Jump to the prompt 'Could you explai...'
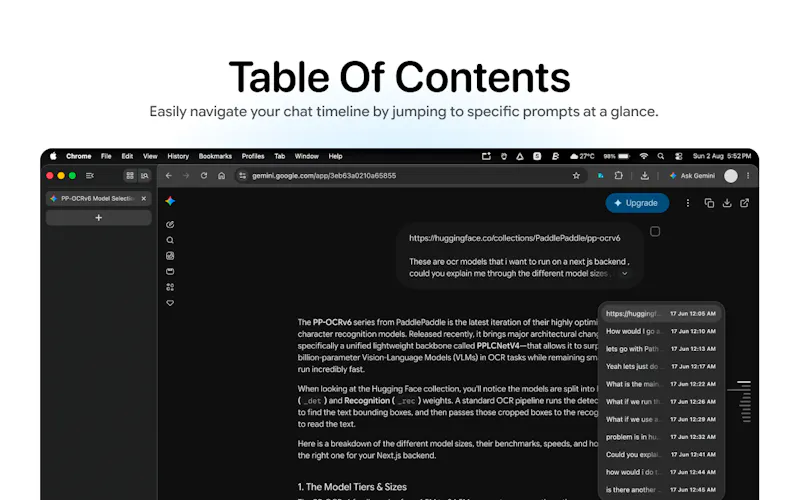This screenshot has height=500, width=800. pyautogui.click(x=661, y=455)
